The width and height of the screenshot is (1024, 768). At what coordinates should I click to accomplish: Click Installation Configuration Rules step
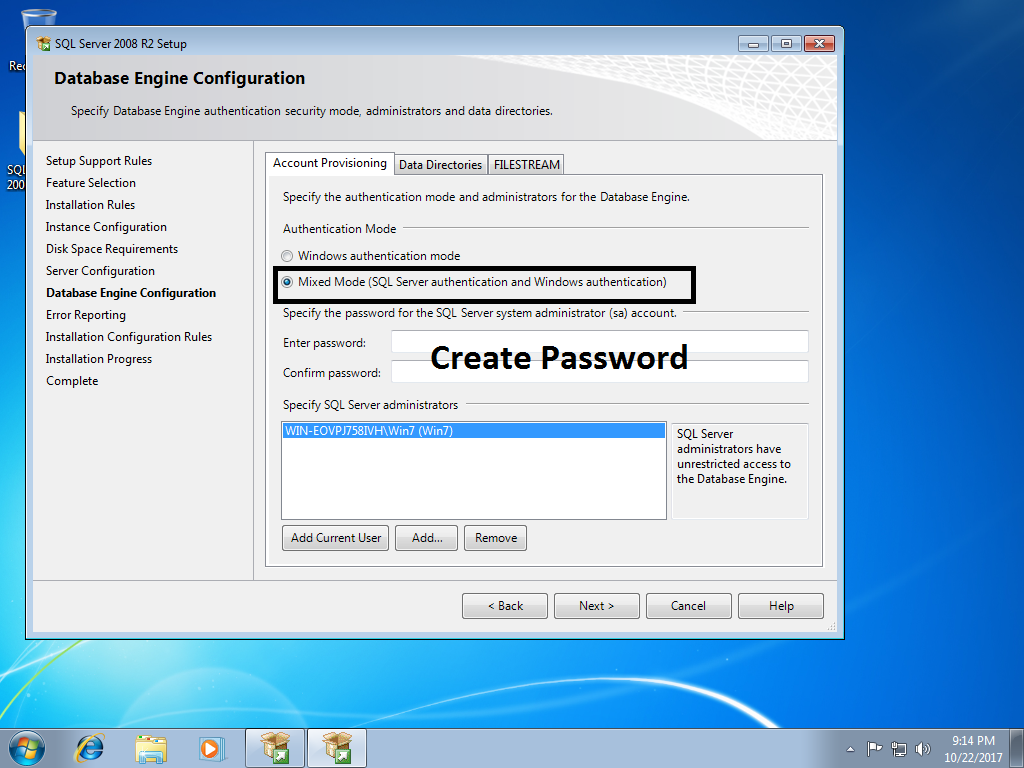pos(129,337)
